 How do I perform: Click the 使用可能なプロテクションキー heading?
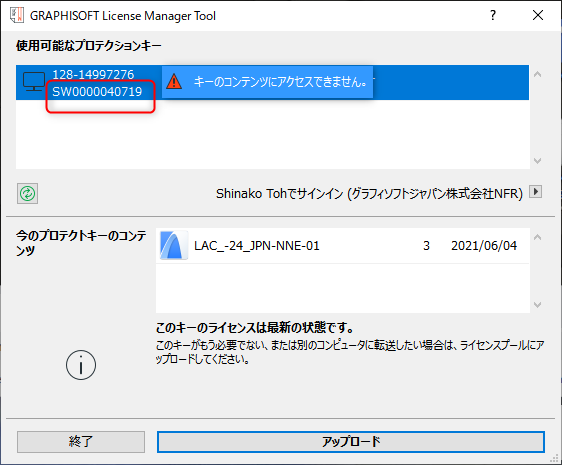(89, 46)
